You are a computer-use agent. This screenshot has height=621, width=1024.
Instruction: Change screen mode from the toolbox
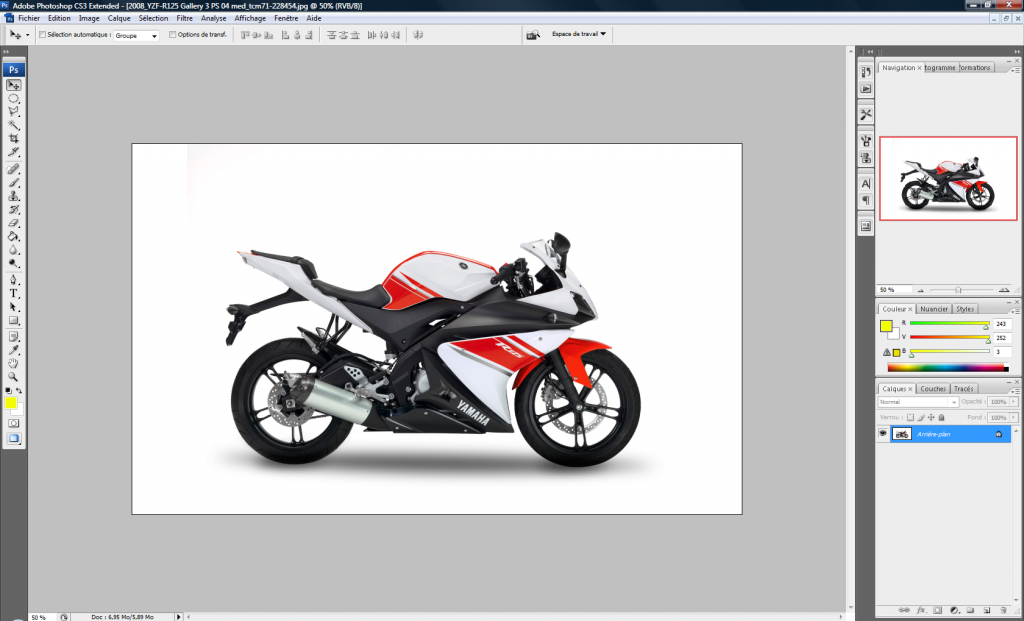click(x=13, y=438)
